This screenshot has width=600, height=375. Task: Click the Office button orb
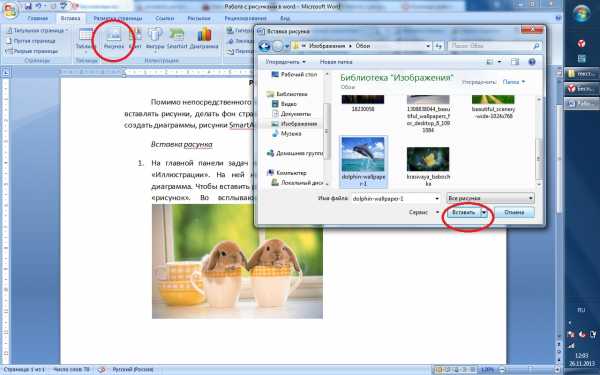pos(9,10)
